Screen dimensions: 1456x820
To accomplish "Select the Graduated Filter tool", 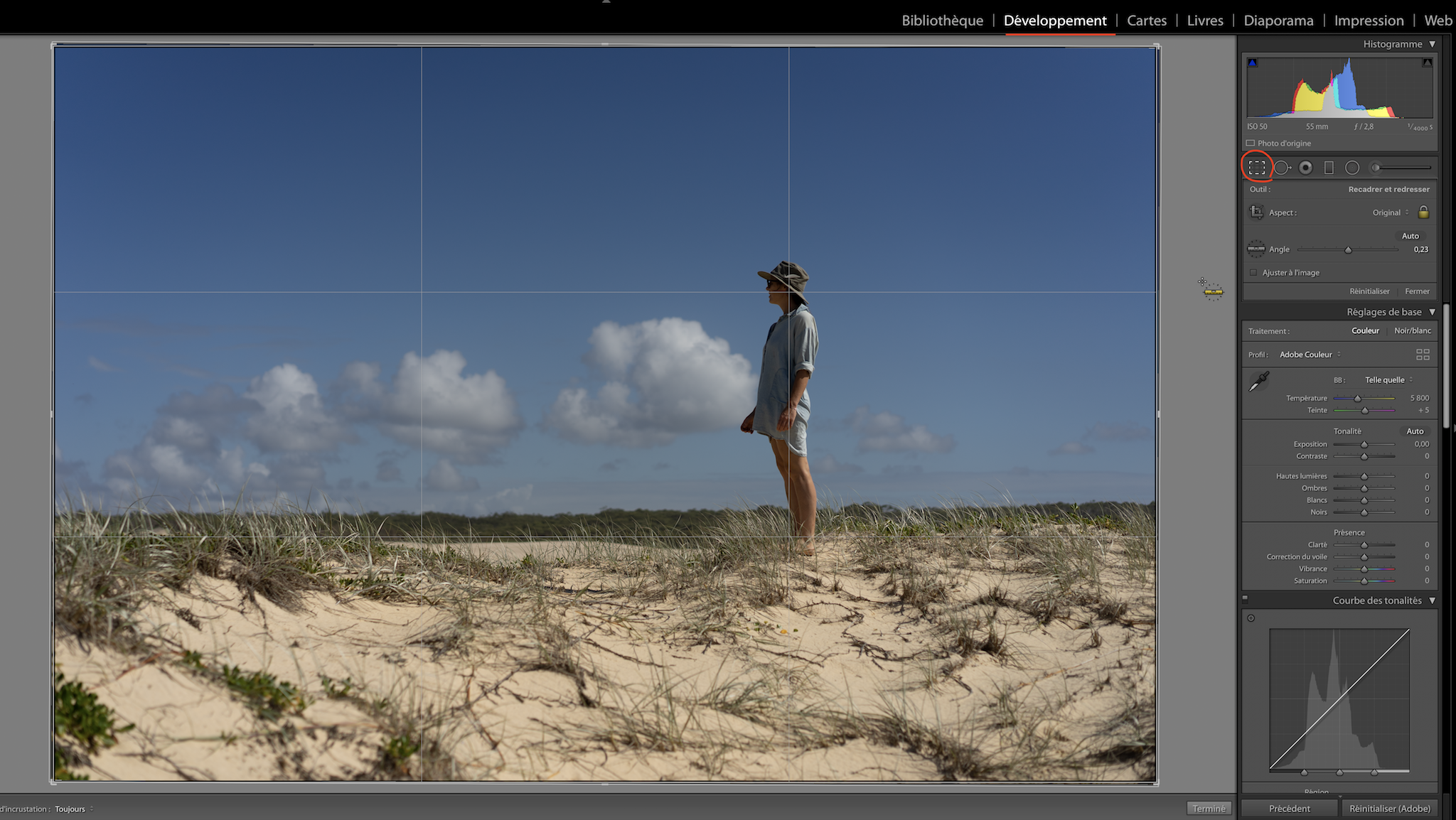I will point(1329,168).
